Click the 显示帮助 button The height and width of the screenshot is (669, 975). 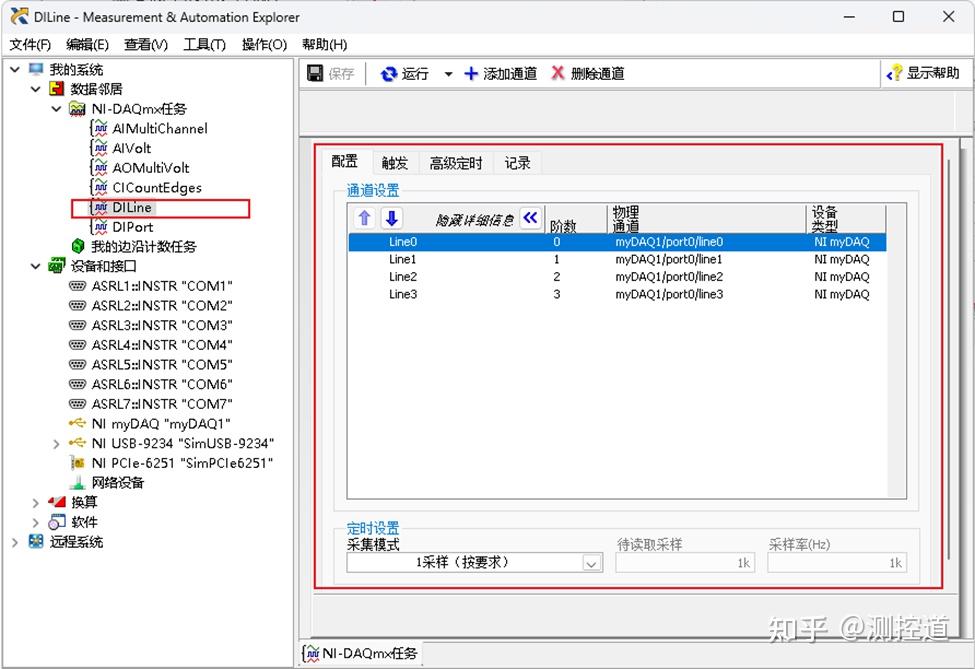[923, 73]
